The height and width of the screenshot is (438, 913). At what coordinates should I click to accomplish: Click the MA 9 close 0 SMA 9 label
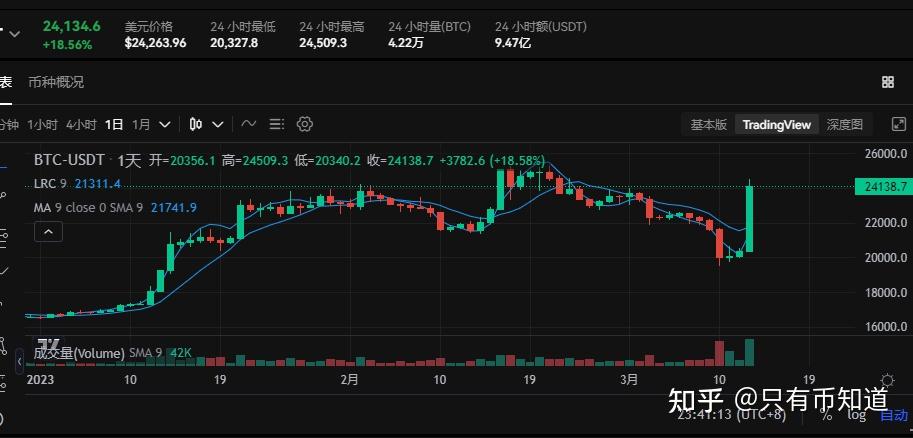coord(89,207)
